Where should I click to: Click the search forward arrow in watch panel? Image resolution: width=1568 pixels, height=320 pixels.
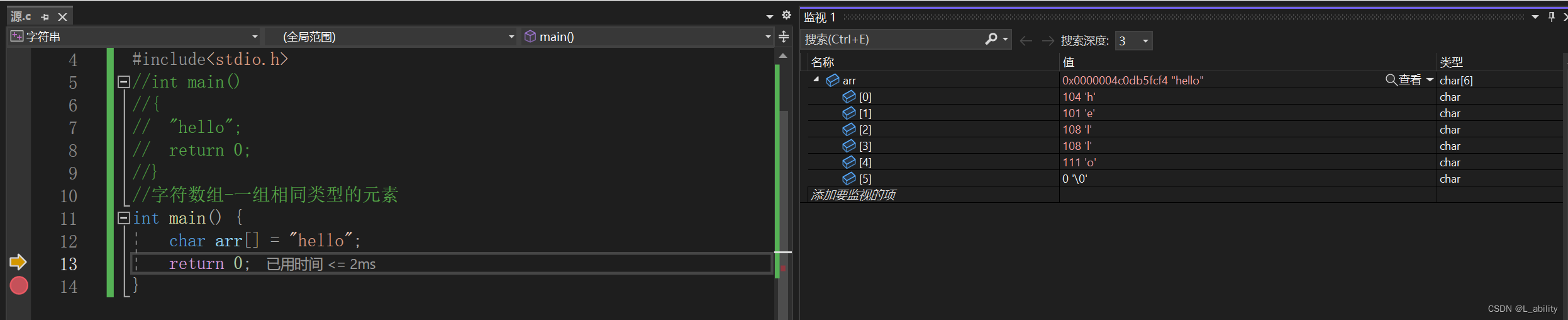(1048, 41)
